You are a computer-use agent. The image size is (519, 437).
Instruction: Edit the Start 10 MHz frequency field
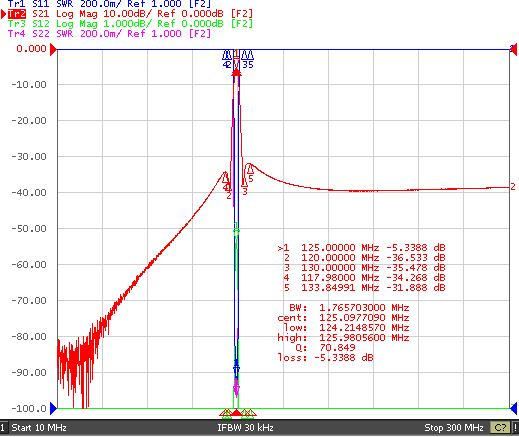click(39, 428)
